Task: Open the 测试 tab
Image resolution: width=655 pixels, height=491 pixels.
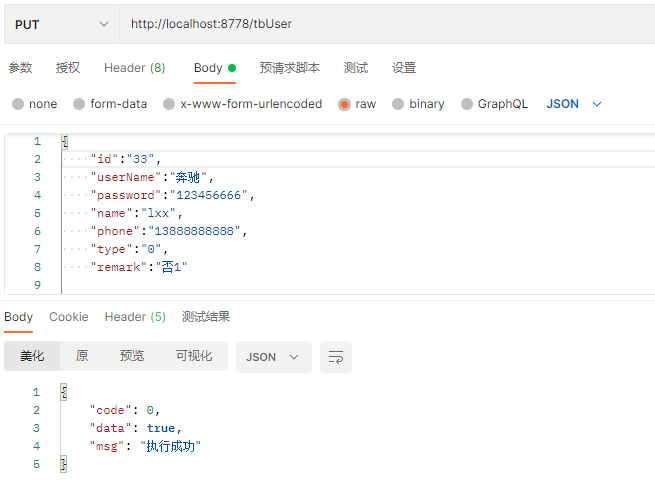Action: (355, 68)
